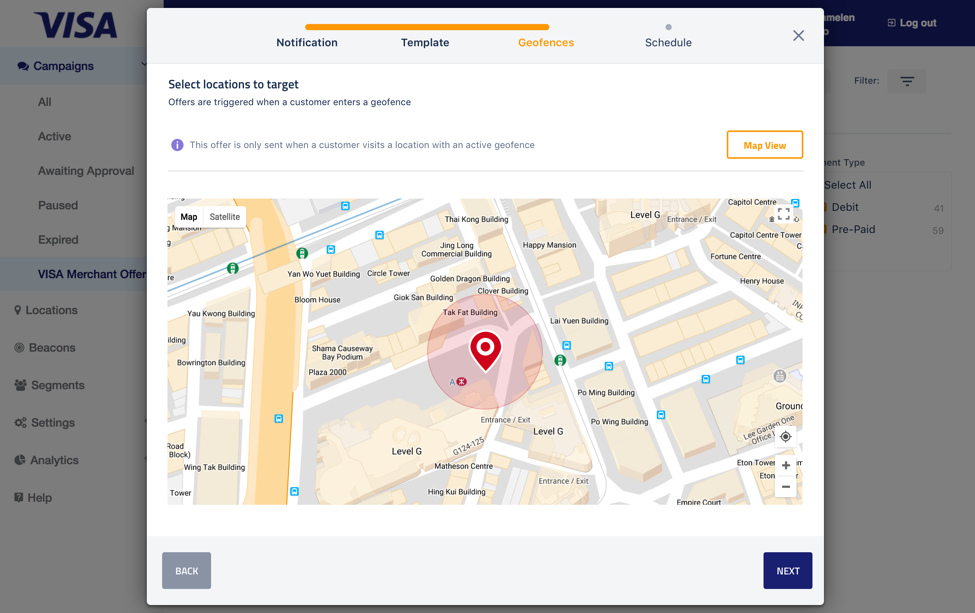Jump to the Schedule step

pos(668,42)
